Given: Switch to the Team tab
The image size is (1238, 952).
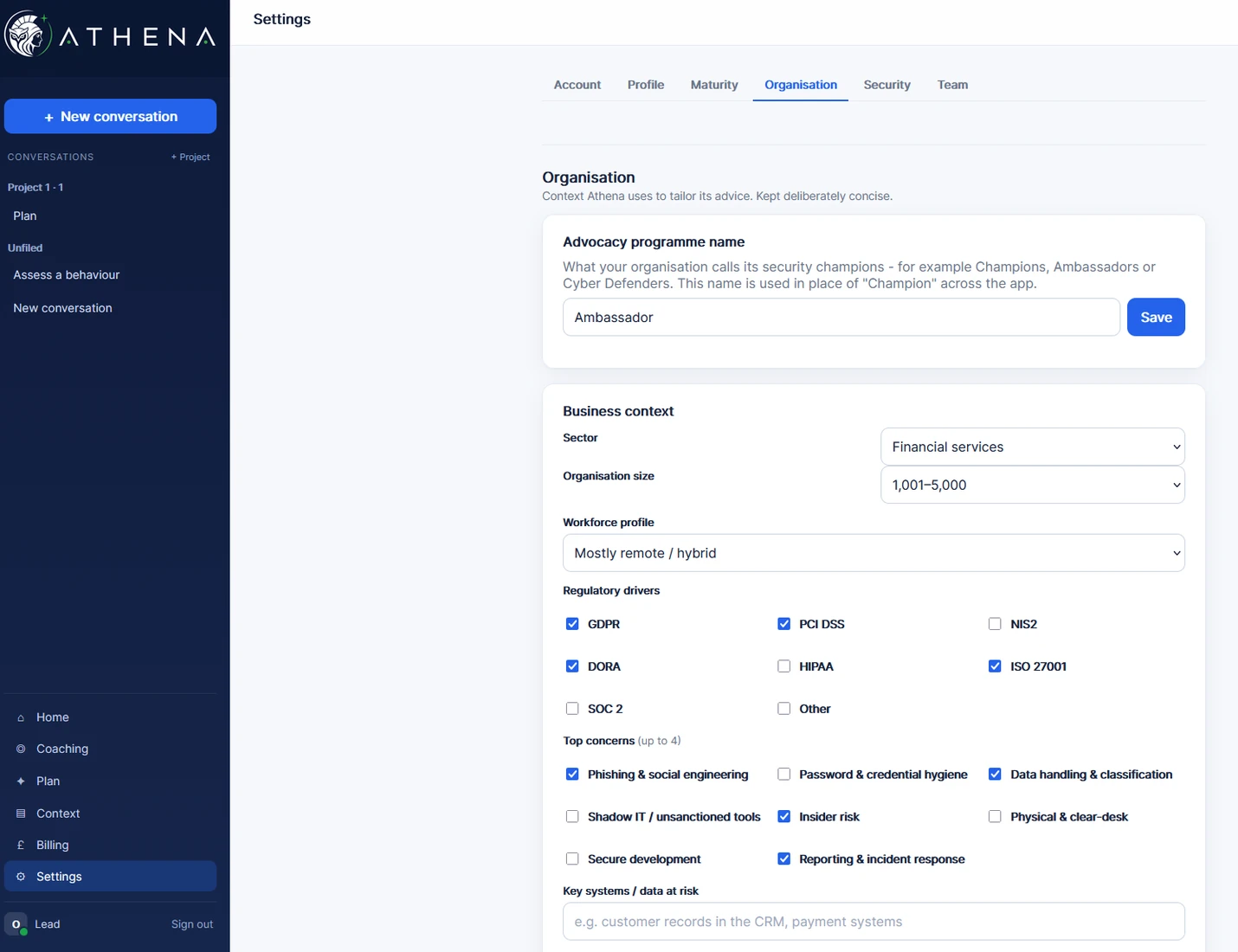Looking at the screenshot, I should pyautogui.click(x=952, y=85).
